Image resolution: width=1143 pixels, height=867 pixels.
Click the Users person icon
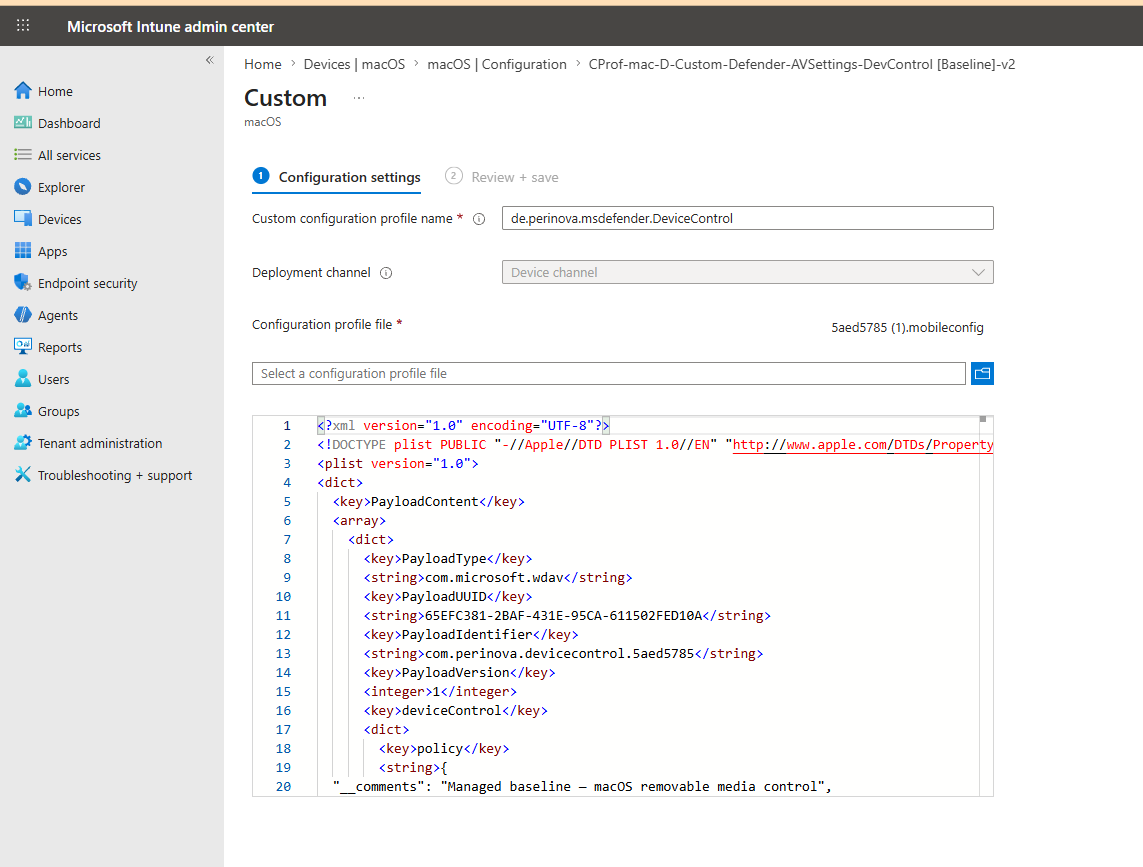coord(23,378)
